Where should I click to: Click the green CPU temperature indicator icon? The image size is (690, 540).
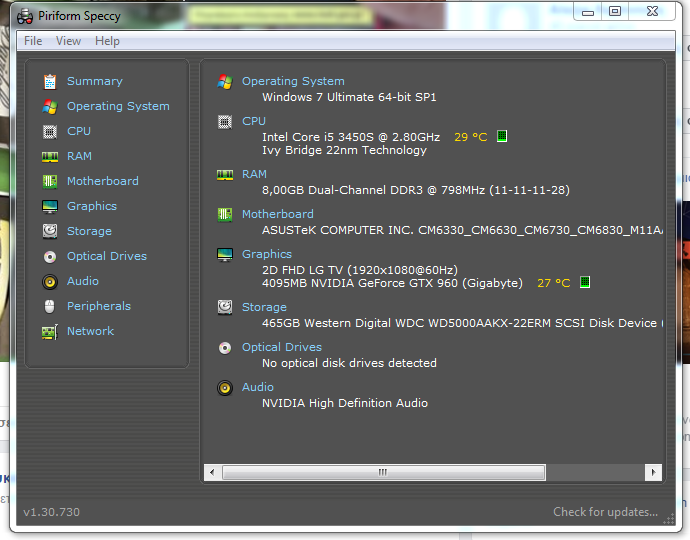coord(502,136)
